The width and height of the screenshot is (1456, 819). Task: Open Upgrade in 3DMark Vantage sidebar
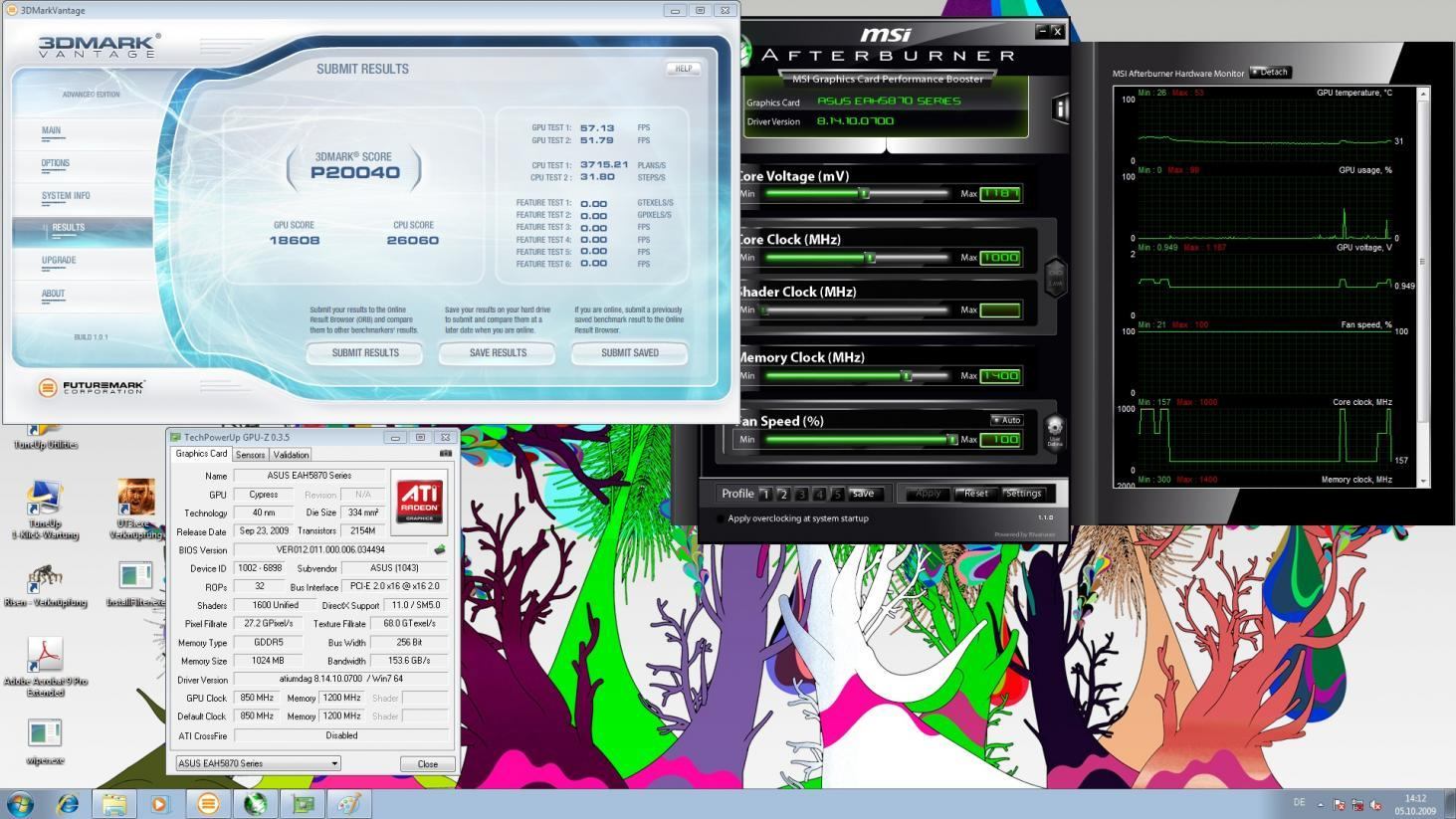point(59,261)
